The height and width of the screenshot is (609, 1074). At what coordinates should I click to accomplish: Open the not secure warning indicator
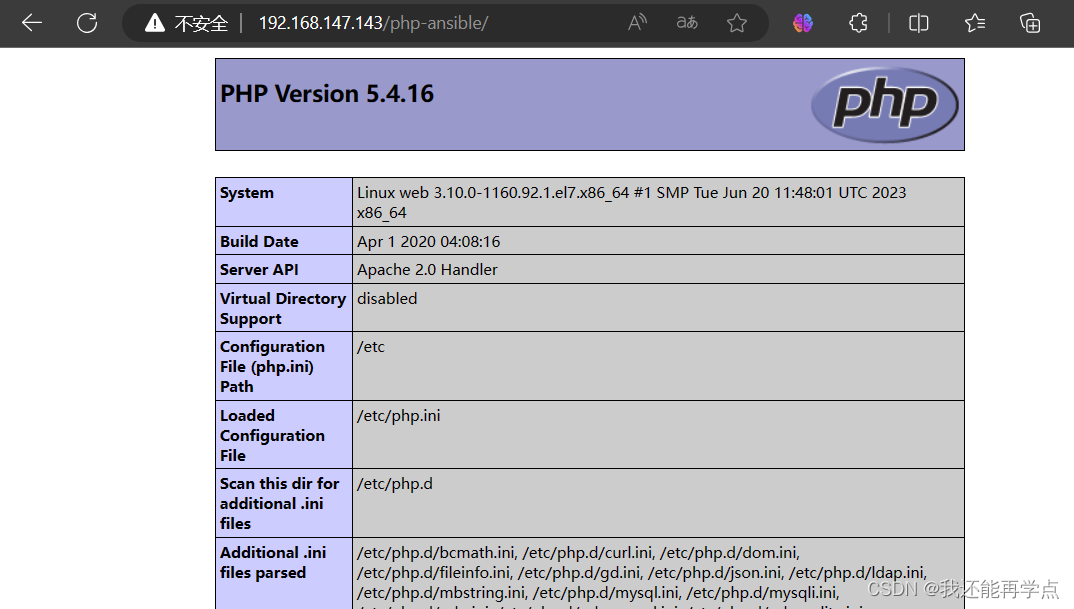(186, 23)
